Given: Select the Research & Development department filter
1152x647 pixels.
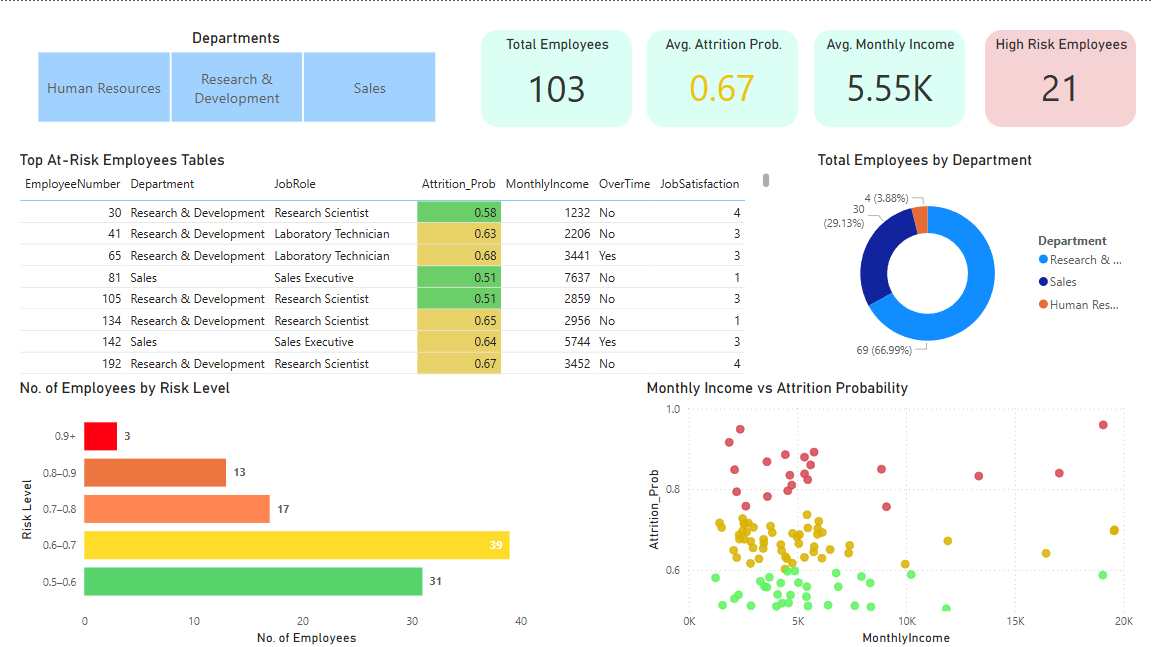Looking at the screenshot, I should pos(236,87).
